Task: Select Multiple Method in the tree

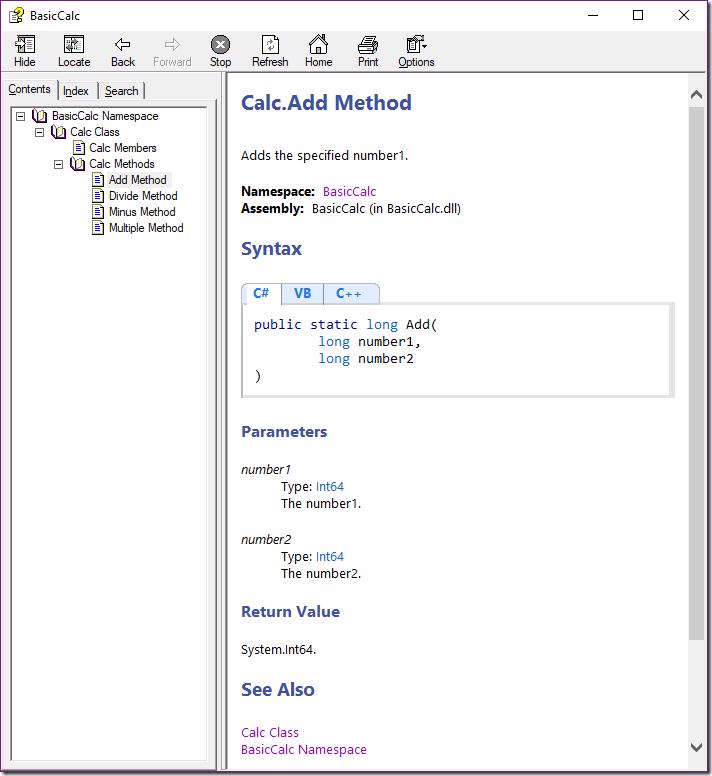Action: tap(146, 228)
